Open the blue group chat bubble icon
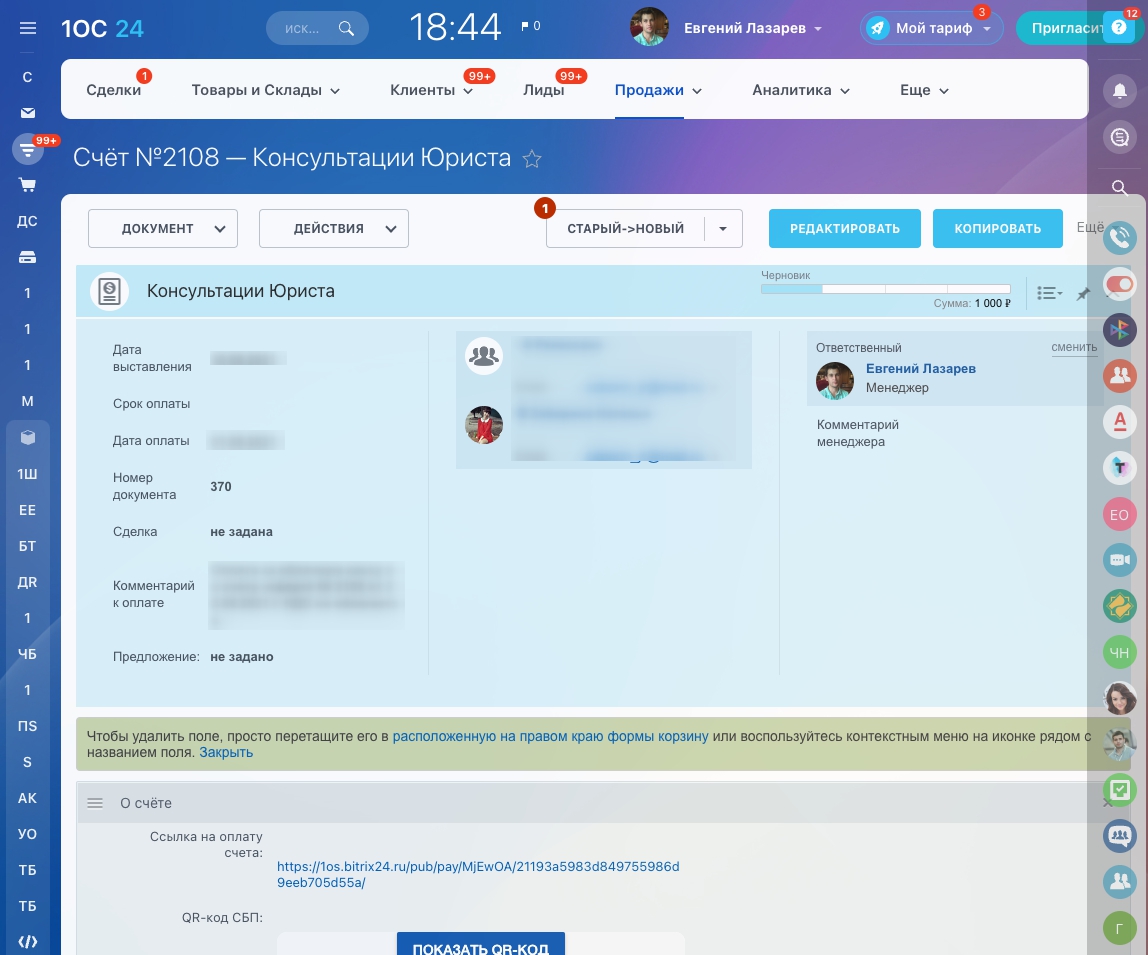The image size is (1148, 955). coord(1119,836)
